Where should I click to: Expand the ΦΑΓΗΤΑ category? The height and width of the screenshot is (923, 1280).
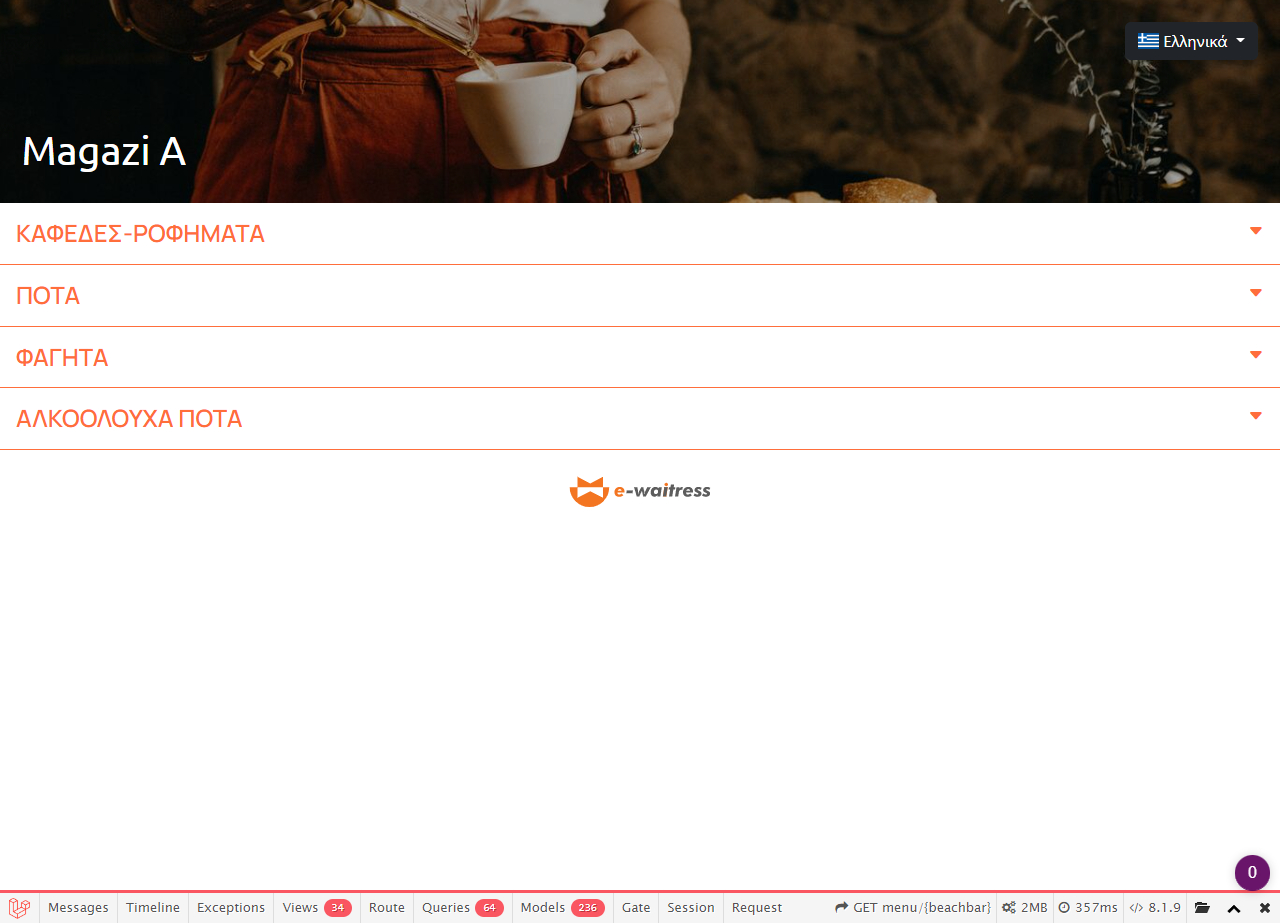640,357
